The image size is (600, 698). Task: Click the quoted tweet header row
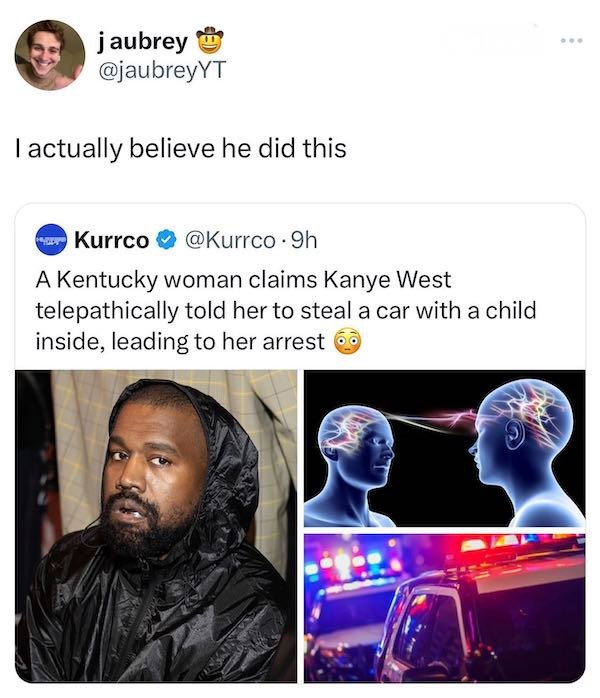(x=176, y=240)
